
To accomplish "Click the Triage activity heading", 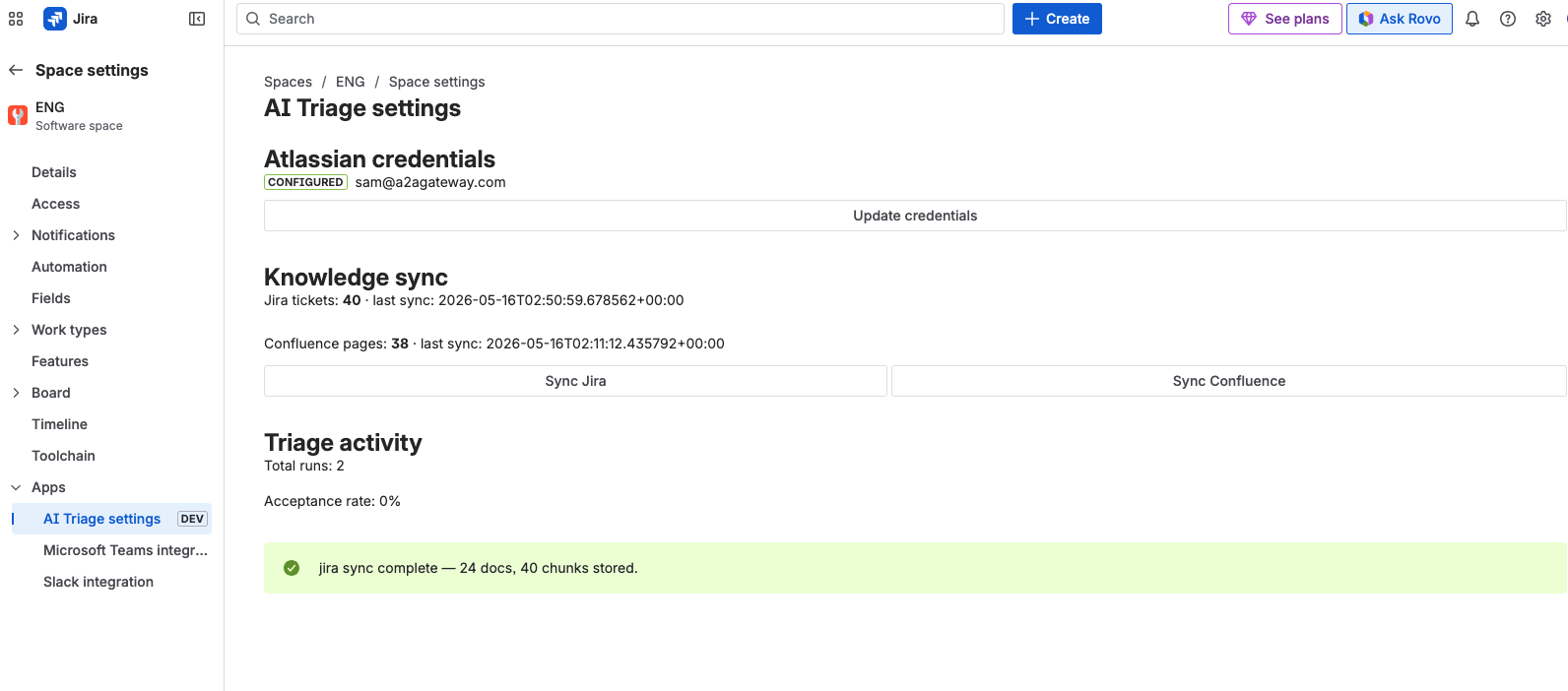I will tap(343, 443).
